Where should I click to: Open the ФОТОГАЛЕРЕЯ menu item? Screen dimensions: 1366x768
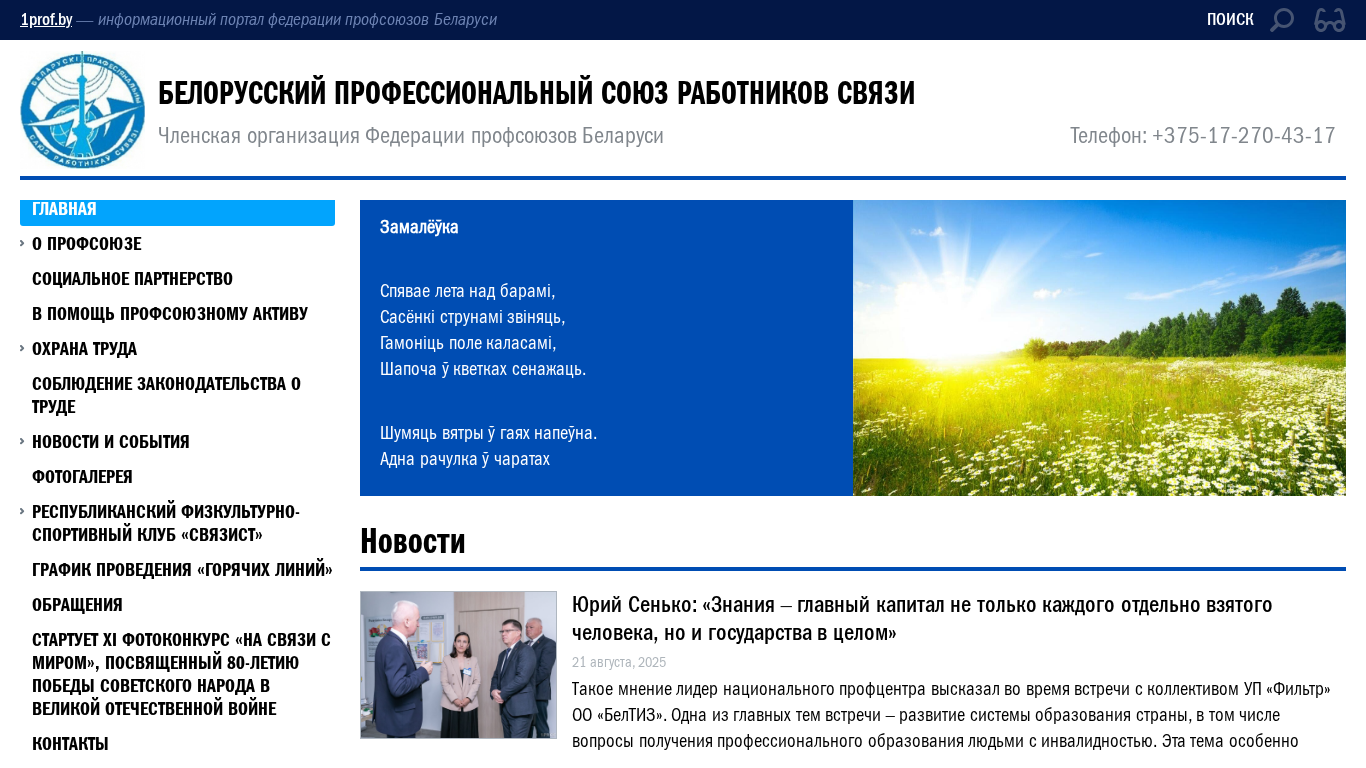(82, 477)
